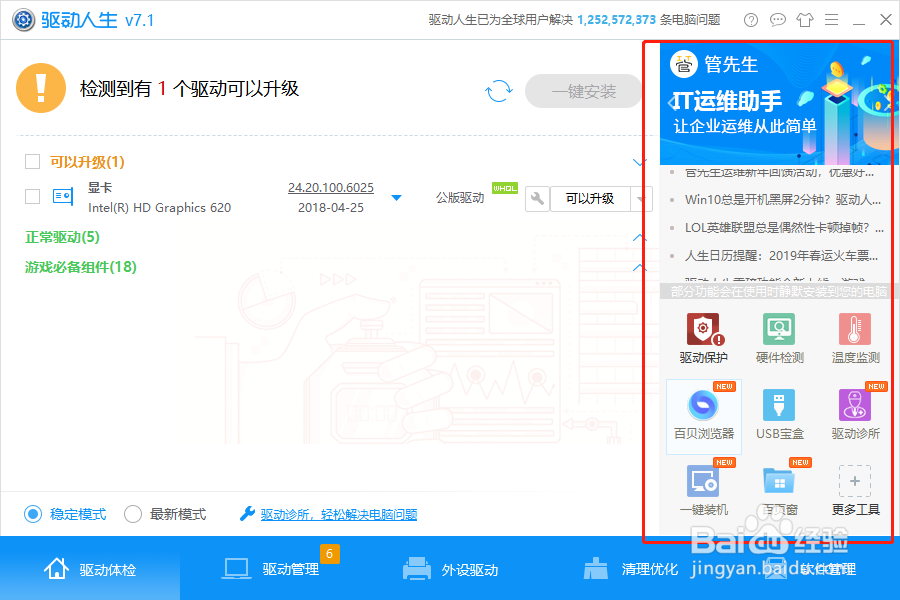
Task: Click the green WHQL badge
Action: coord(505,188)
